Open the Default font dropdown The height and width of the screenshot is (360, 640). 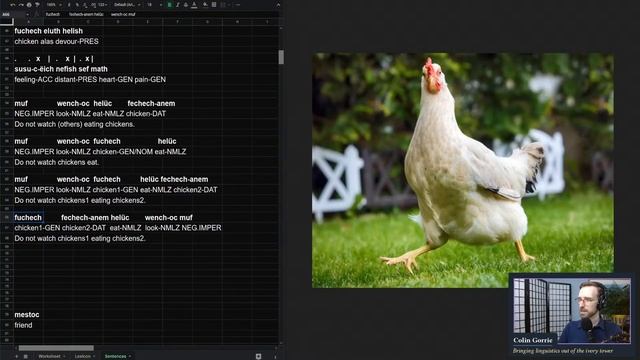(127, 5)
